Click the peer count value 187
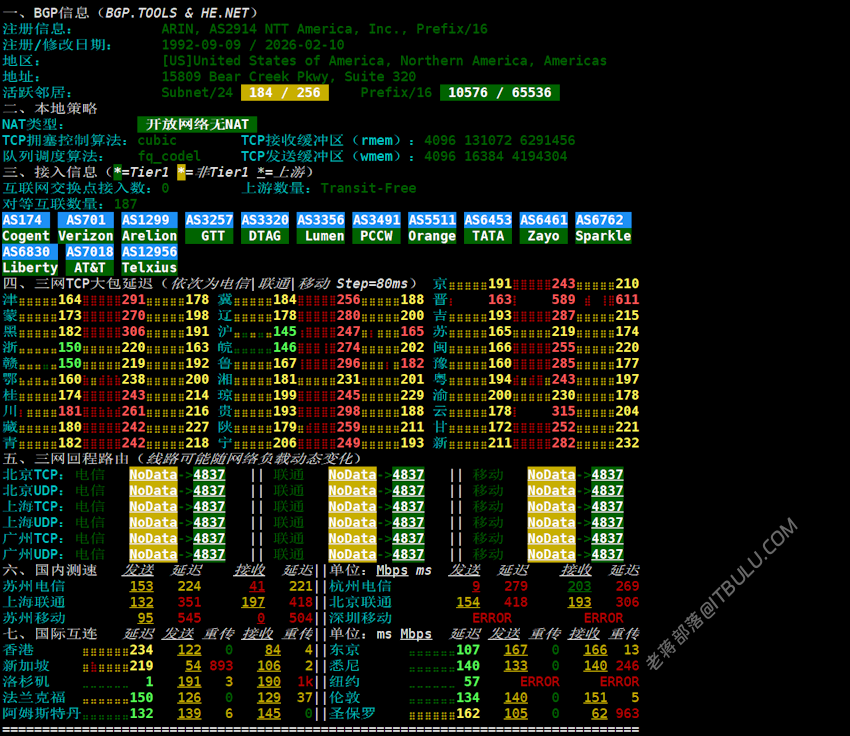The height and width of the screenshot is (736, 850). [x=126, y=204]
